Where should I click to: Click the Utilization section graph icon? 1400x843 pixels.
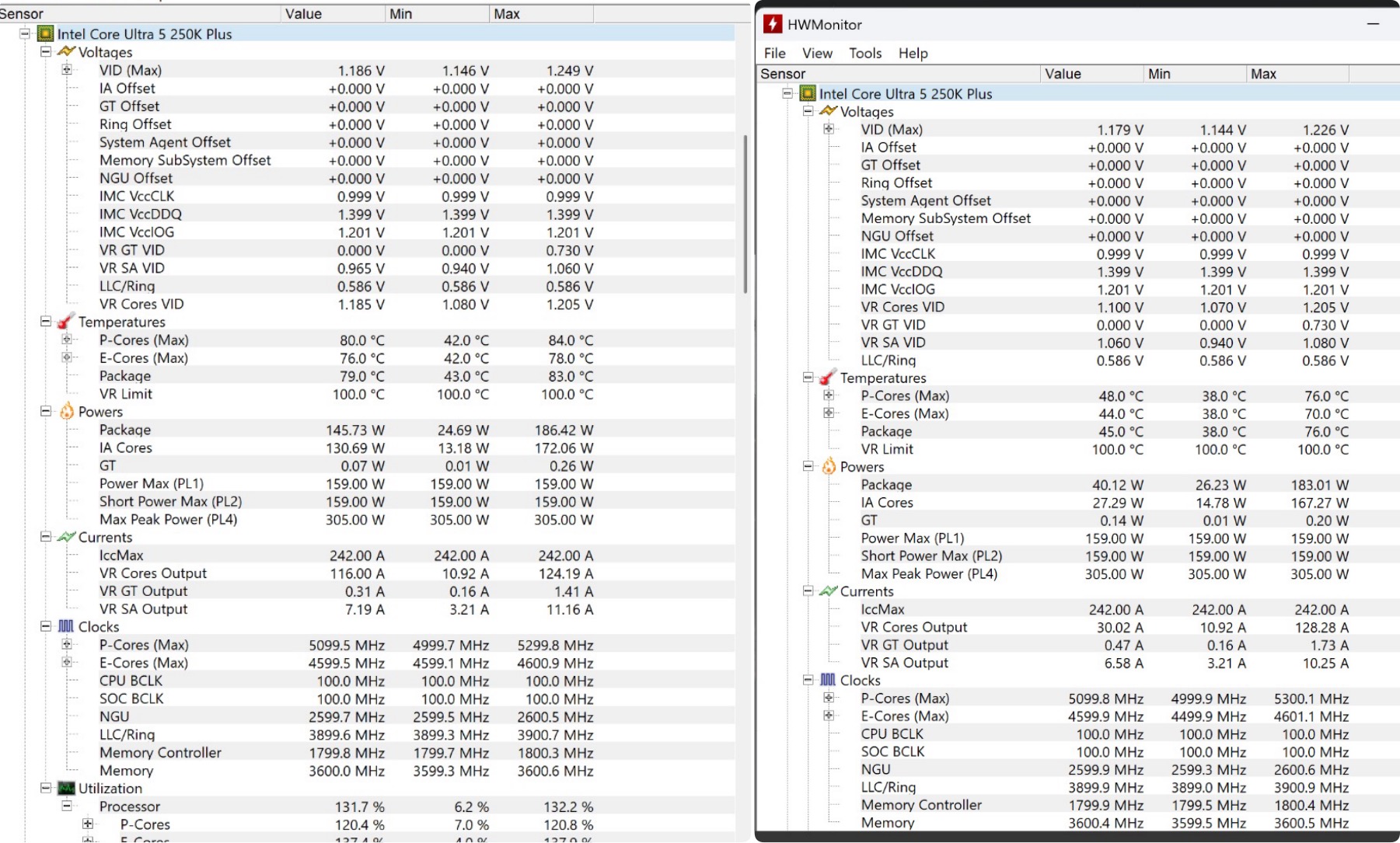click(x=67, y=789)
